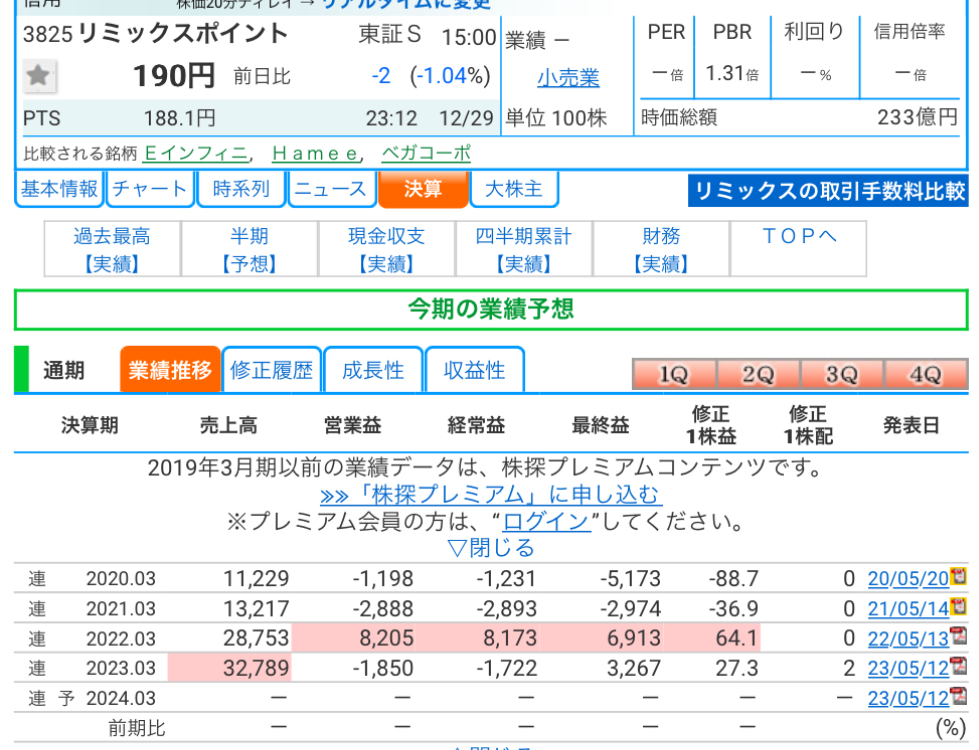Click 時価総額 value 233億円

pos(917,117)
